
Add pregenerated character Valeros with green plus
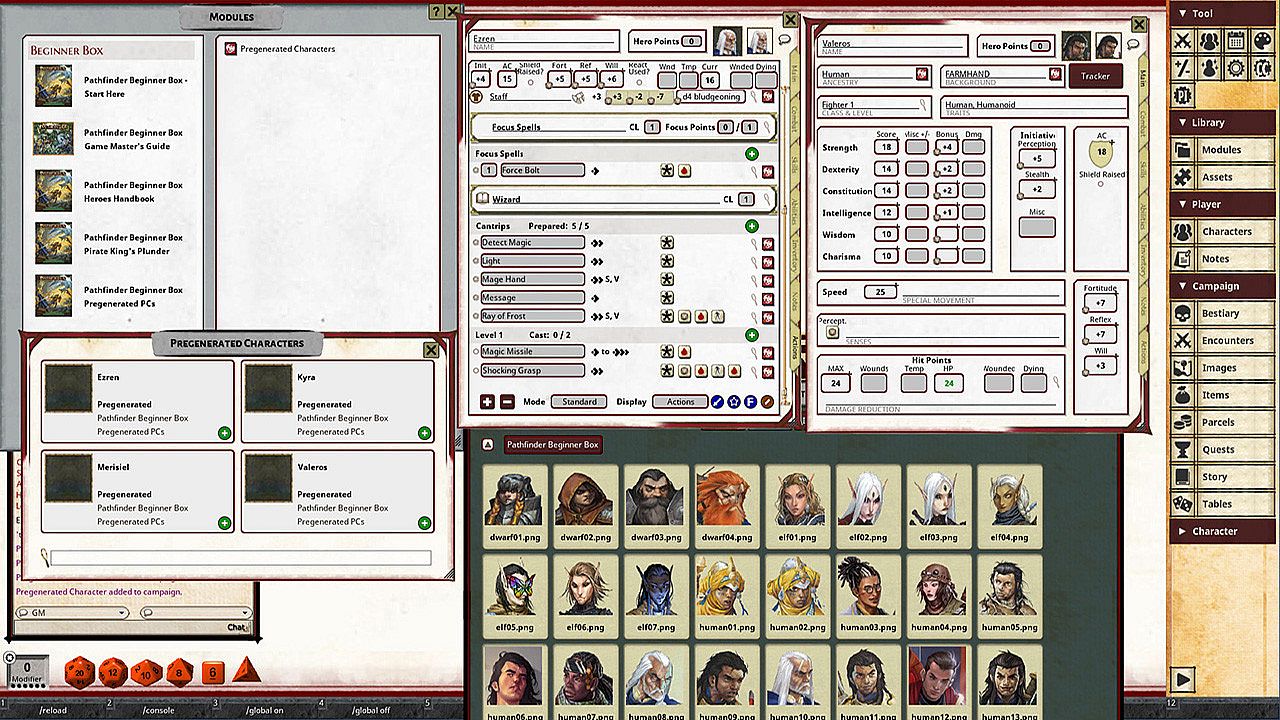pos(424,523)
